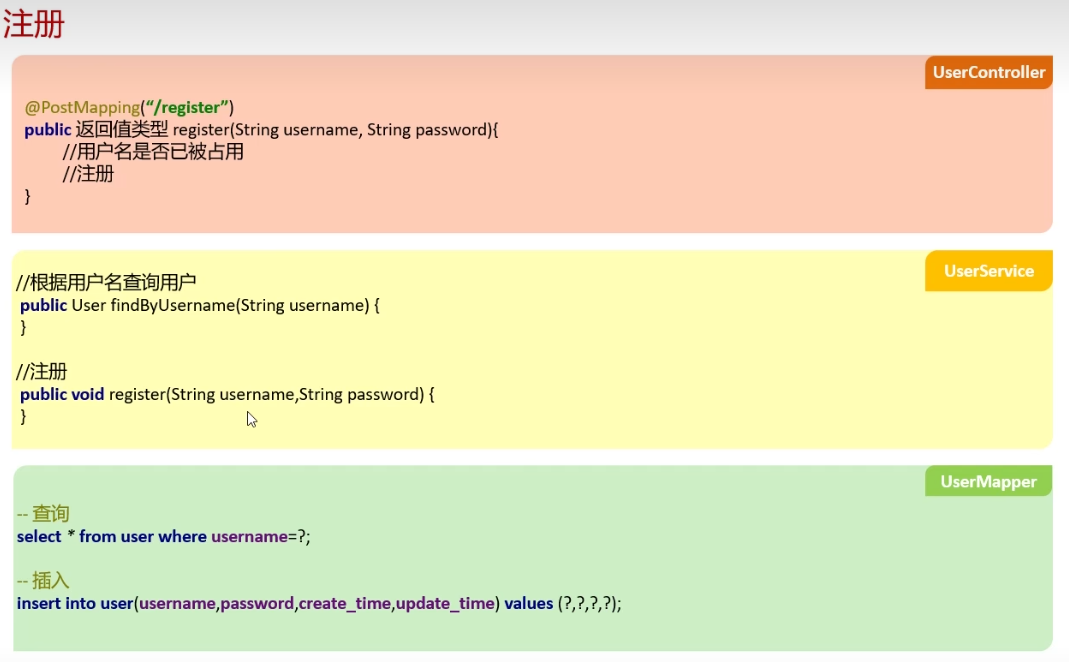
Task: Click the comment //用户名是否已被占用
Action: [x=153, y=151]
